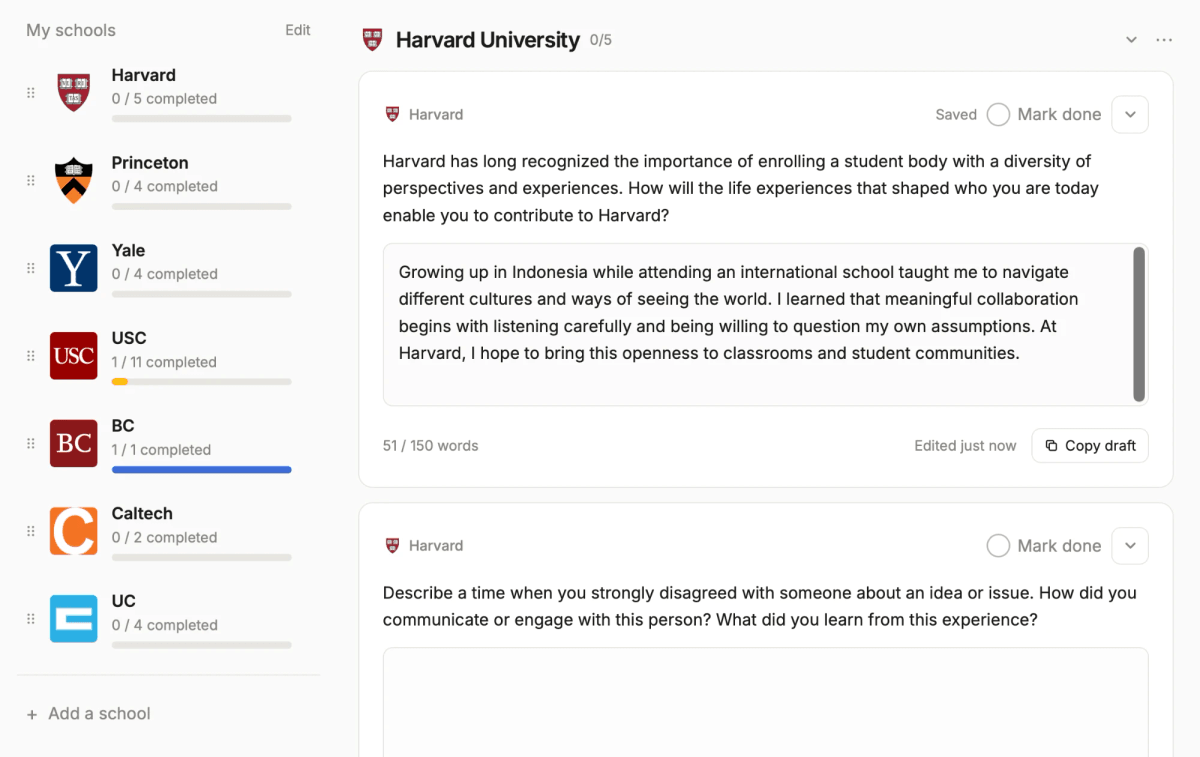Screen dimensions: 1200x757
Task: Click the UC logo icon
Action: 74,619
